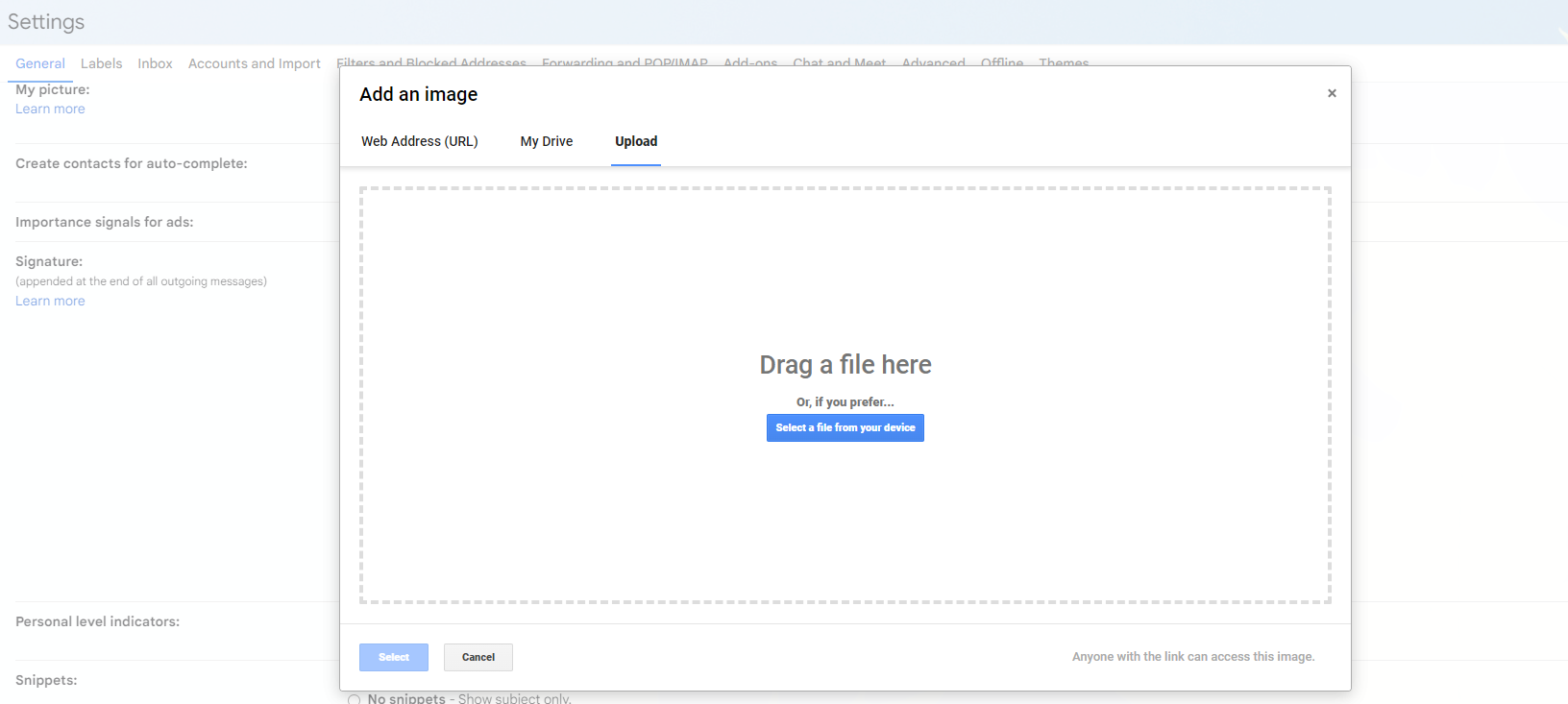
Task: Open the Add-ons settings tab
Action: 750,62
